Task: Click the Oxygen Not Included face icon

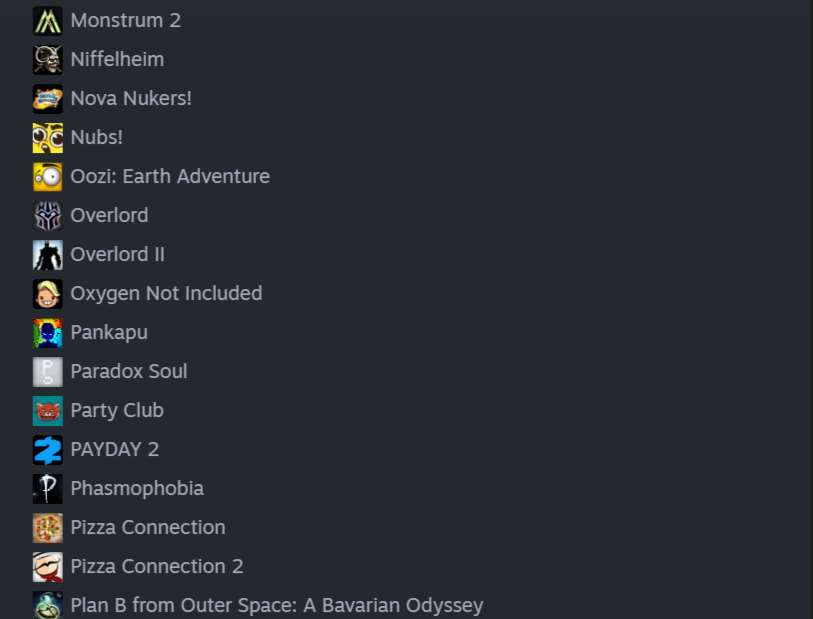Action: point(48,294)
